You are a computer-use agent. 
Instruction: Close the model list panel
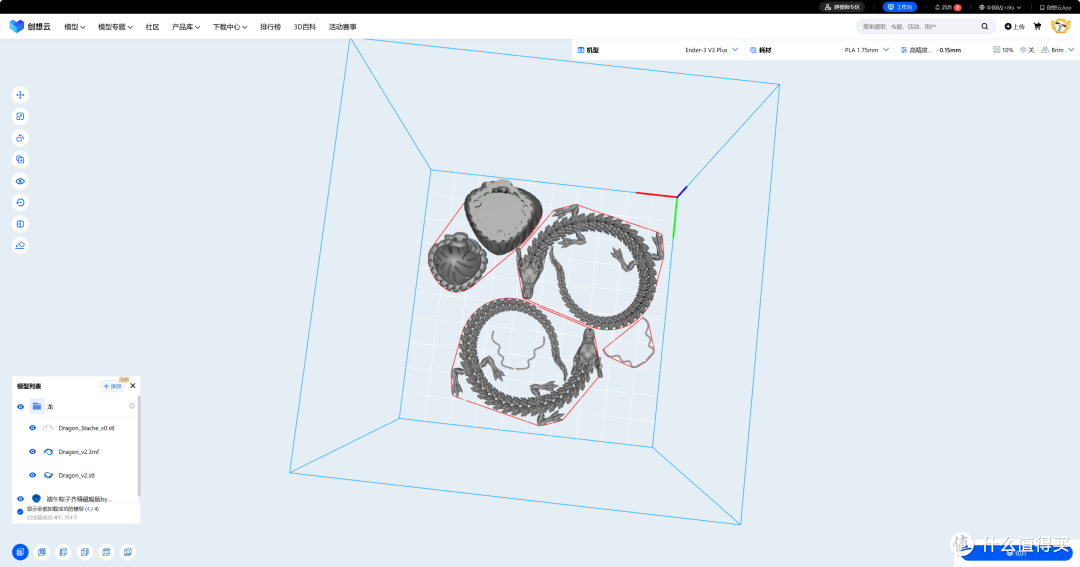click(x=133, y=386)
